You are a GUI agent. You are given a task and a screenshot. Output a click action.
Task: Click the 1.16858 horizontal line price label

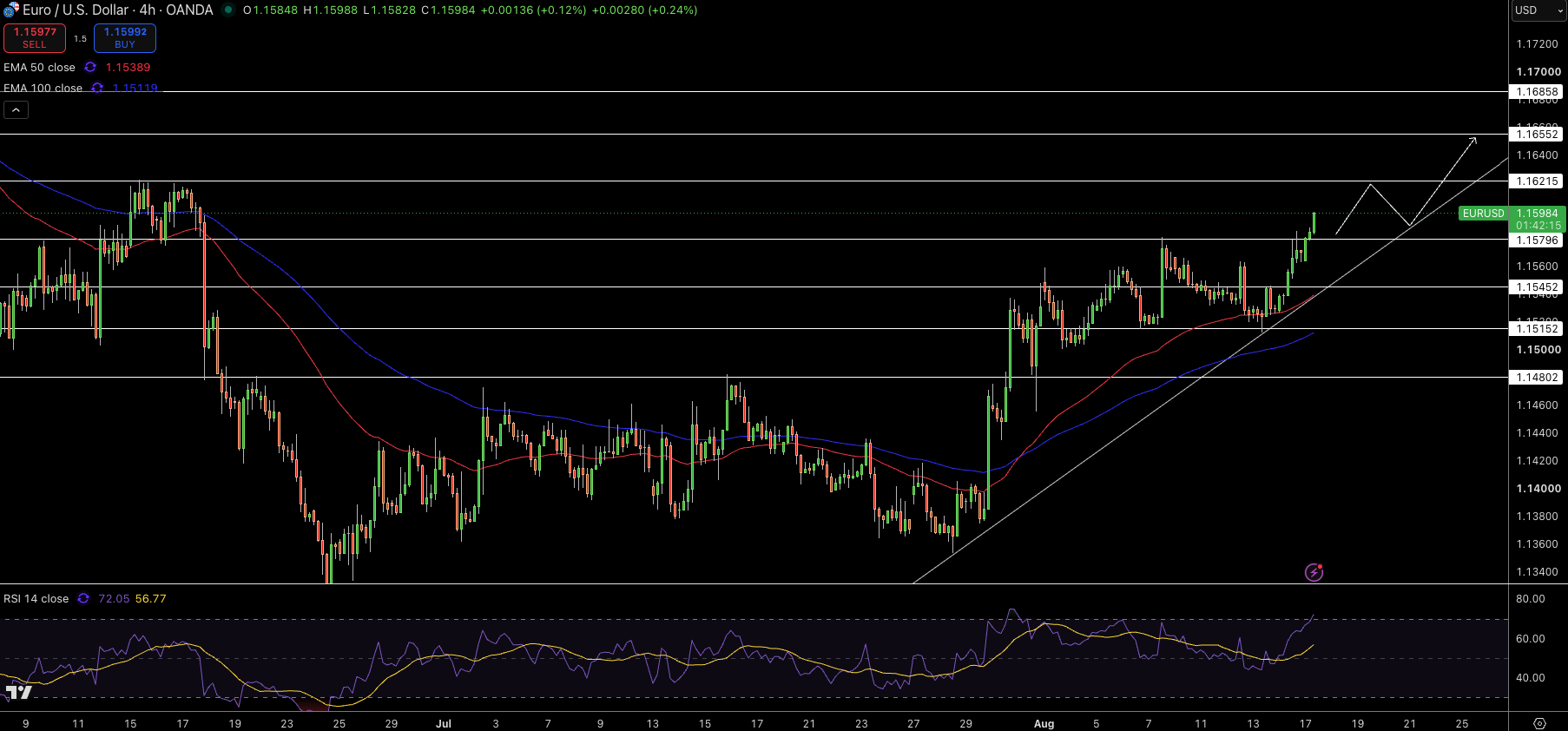(1537, 92)
